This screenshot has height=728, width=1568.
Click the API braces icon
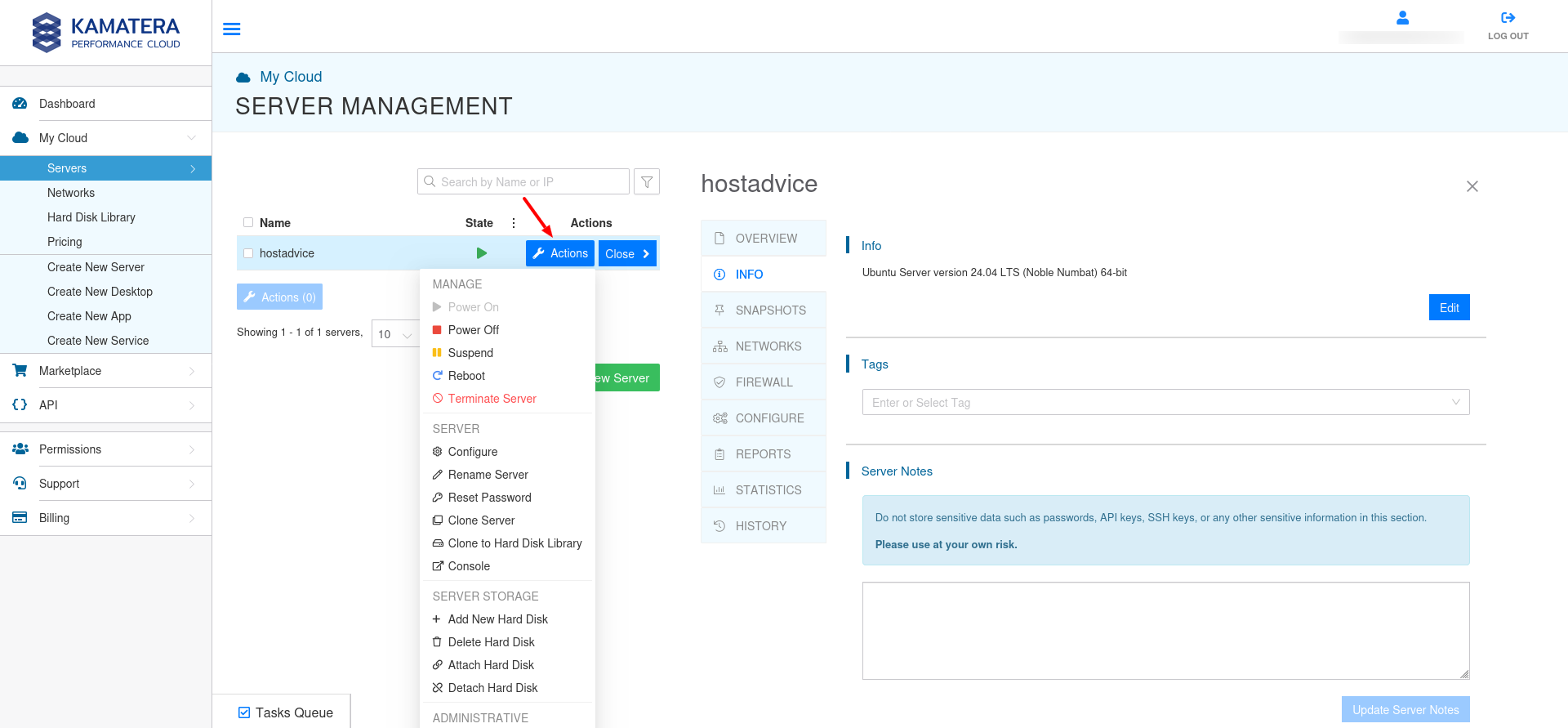(20, 405)
